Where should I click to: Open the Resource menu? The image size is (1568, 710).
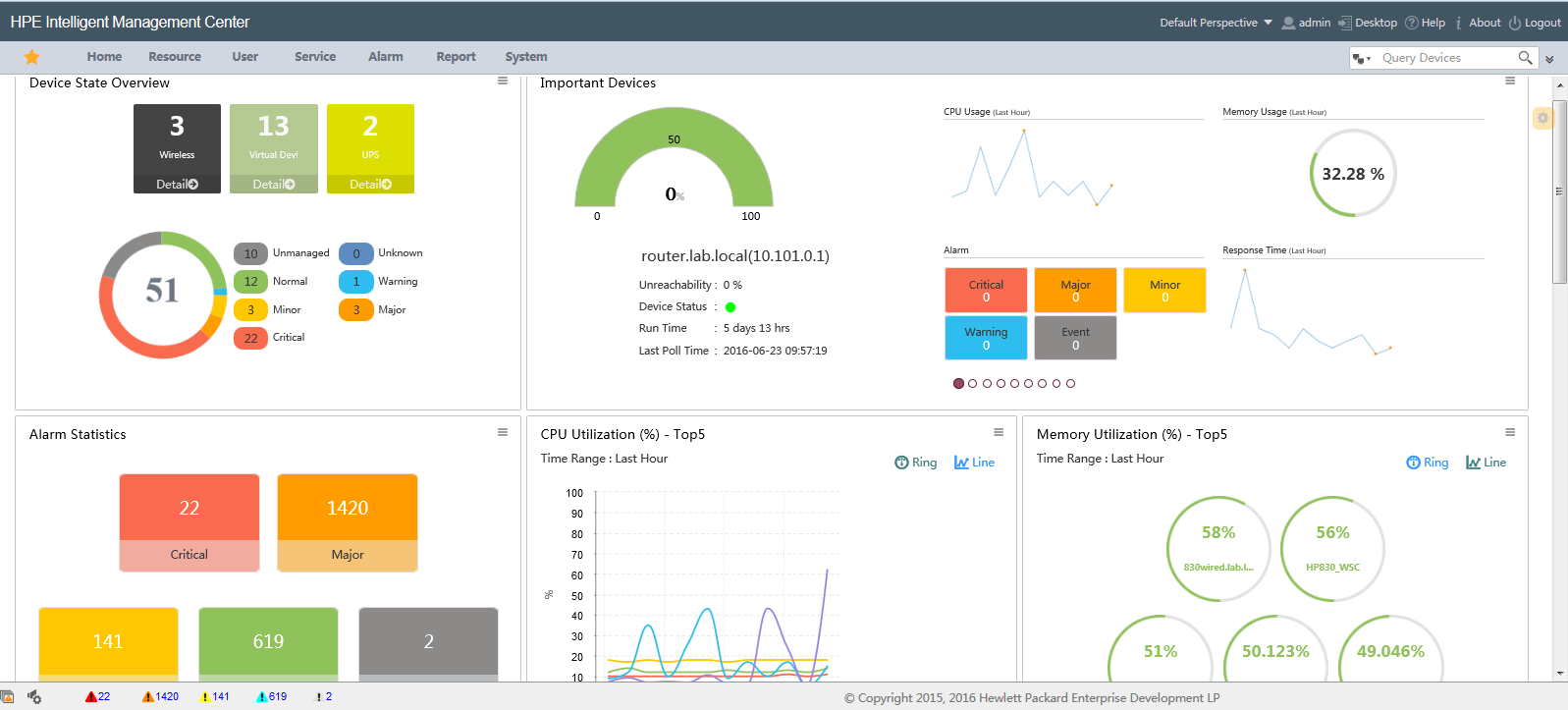175,57
